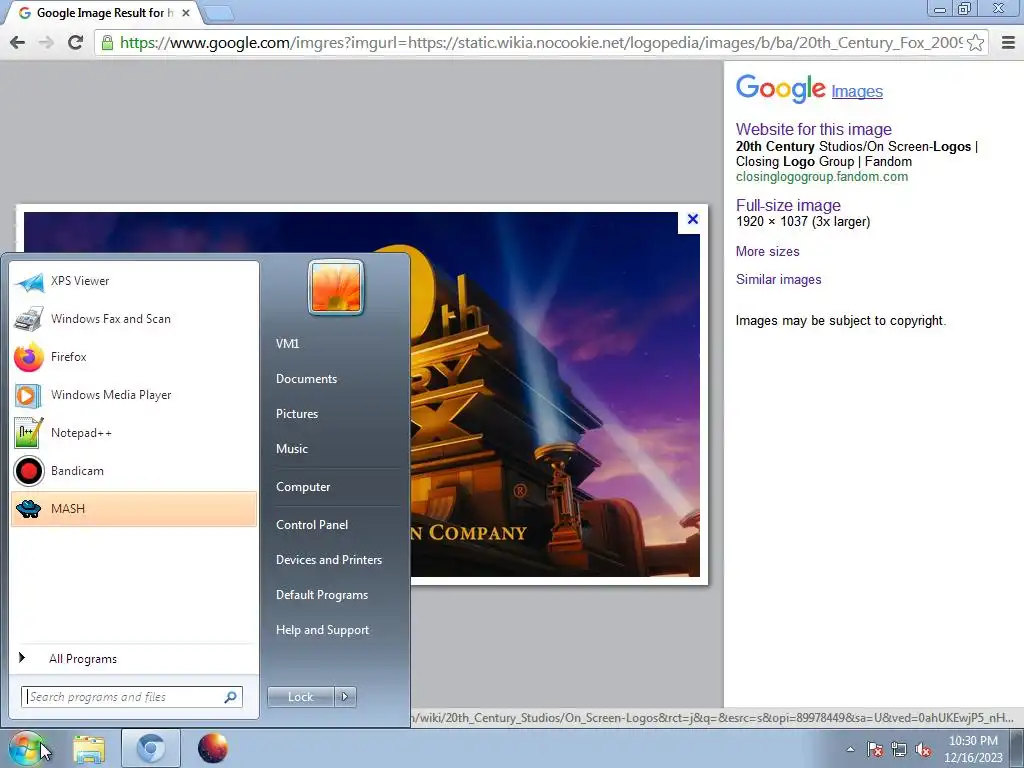This screenshot has width=1024, height=768.
Task: Open Action Center flag tray icon
Action: pos(875,749)
